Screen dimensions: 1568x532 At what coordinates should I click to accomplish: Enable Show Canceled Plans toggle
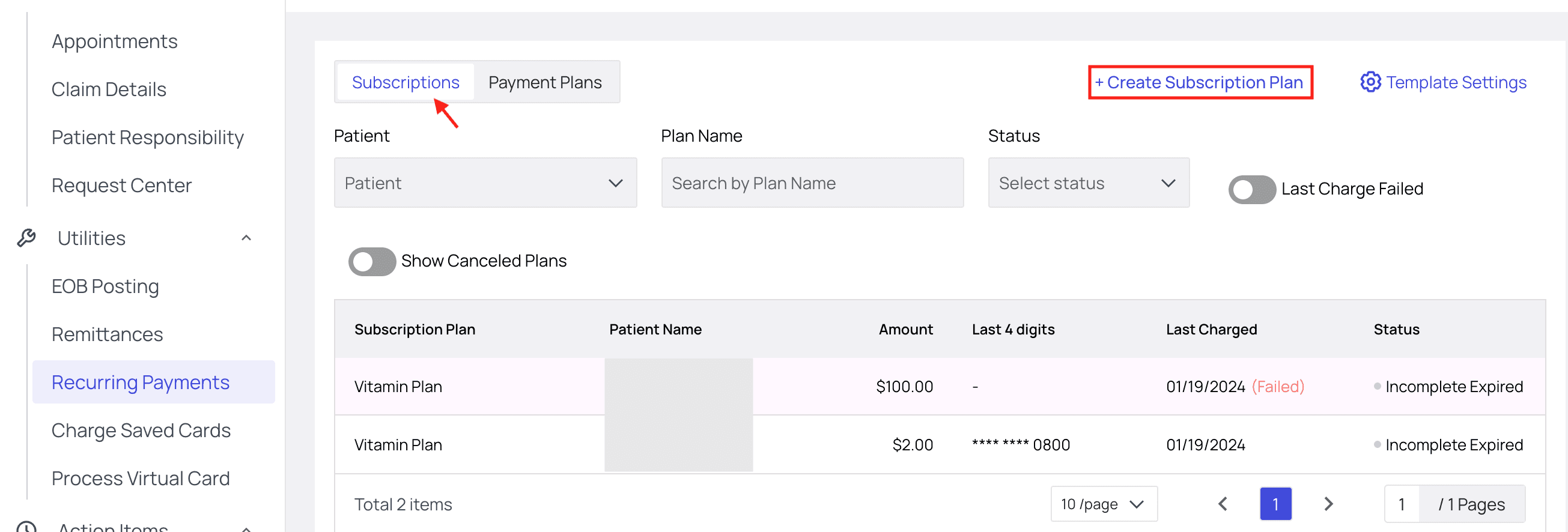coord(372,262)
